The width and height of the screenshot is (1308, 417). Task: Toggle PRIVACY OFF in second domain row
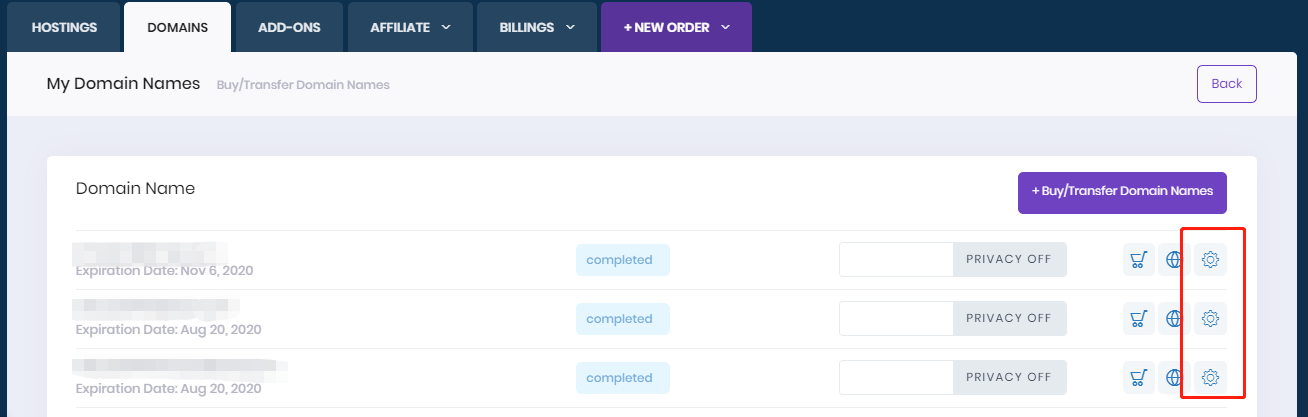(x=1009, y=319)
